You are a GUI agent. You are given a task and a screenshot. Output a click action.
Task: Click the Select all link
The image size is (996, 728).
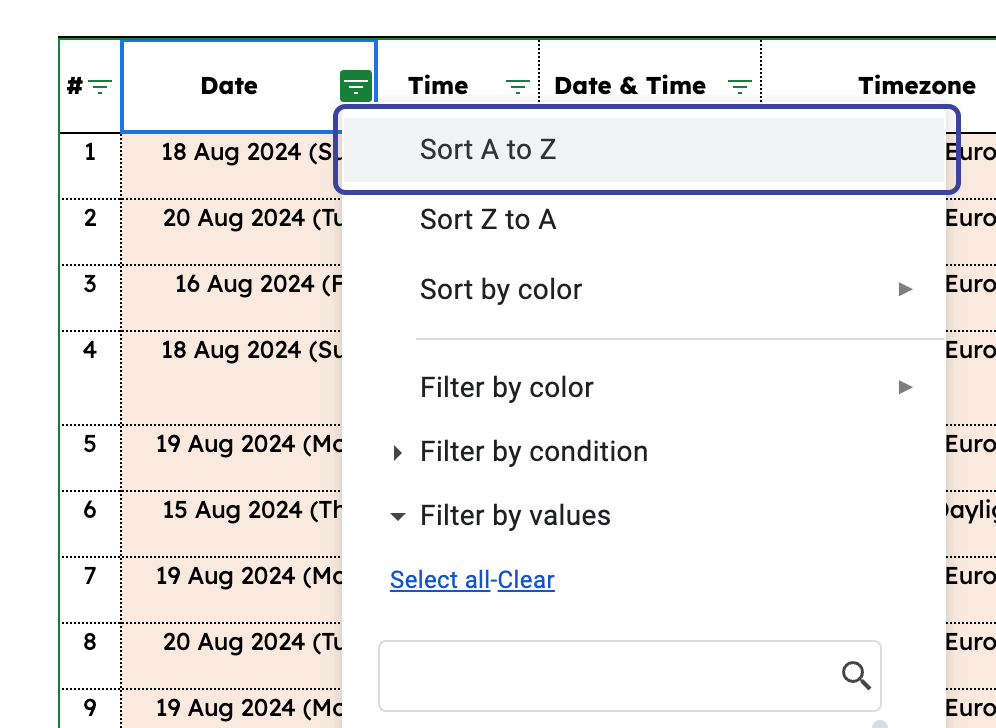tap(440, 580)
